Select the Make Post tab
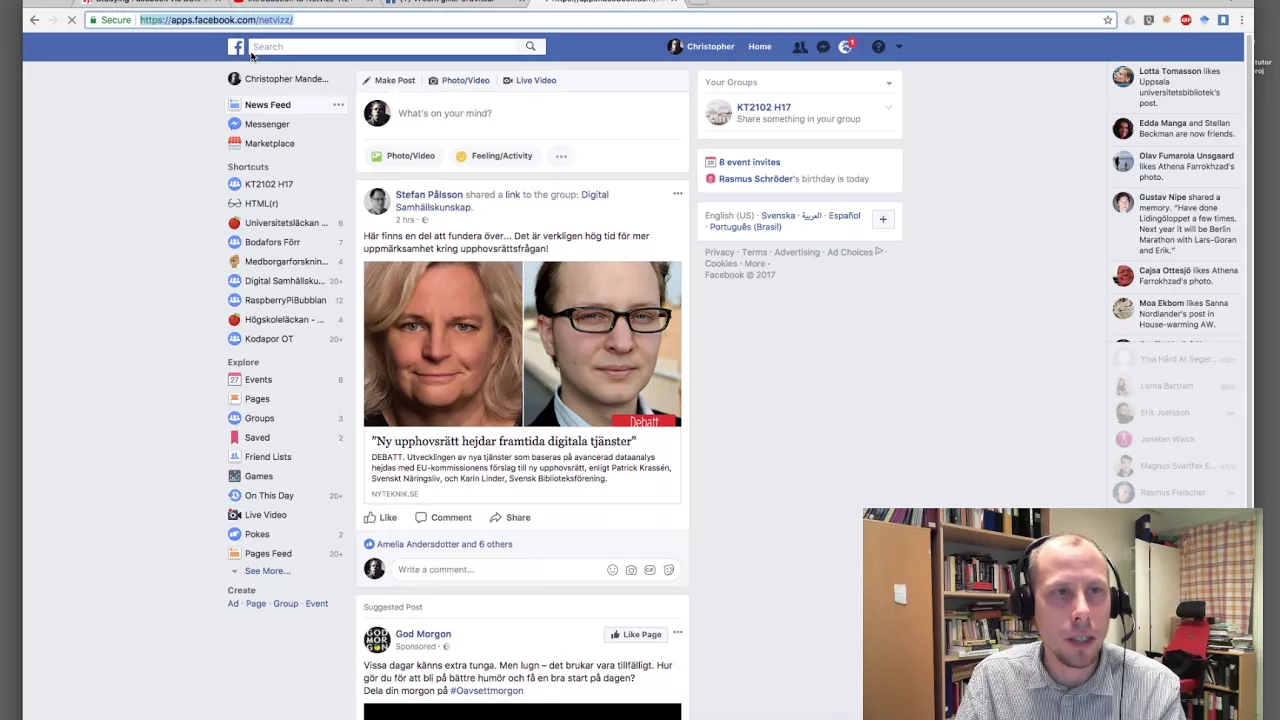The height and width of the screenshot is (720, 1280). point(388,80)
